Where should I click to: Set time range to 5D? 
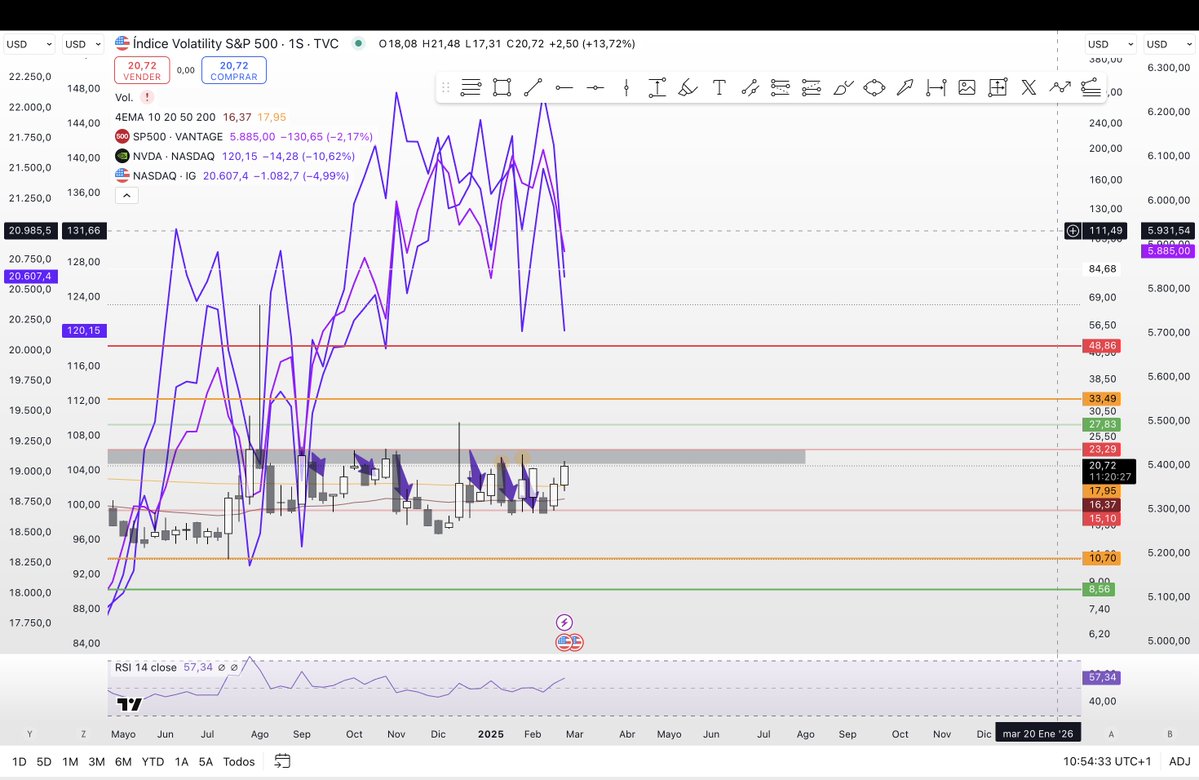click(44, 762)
